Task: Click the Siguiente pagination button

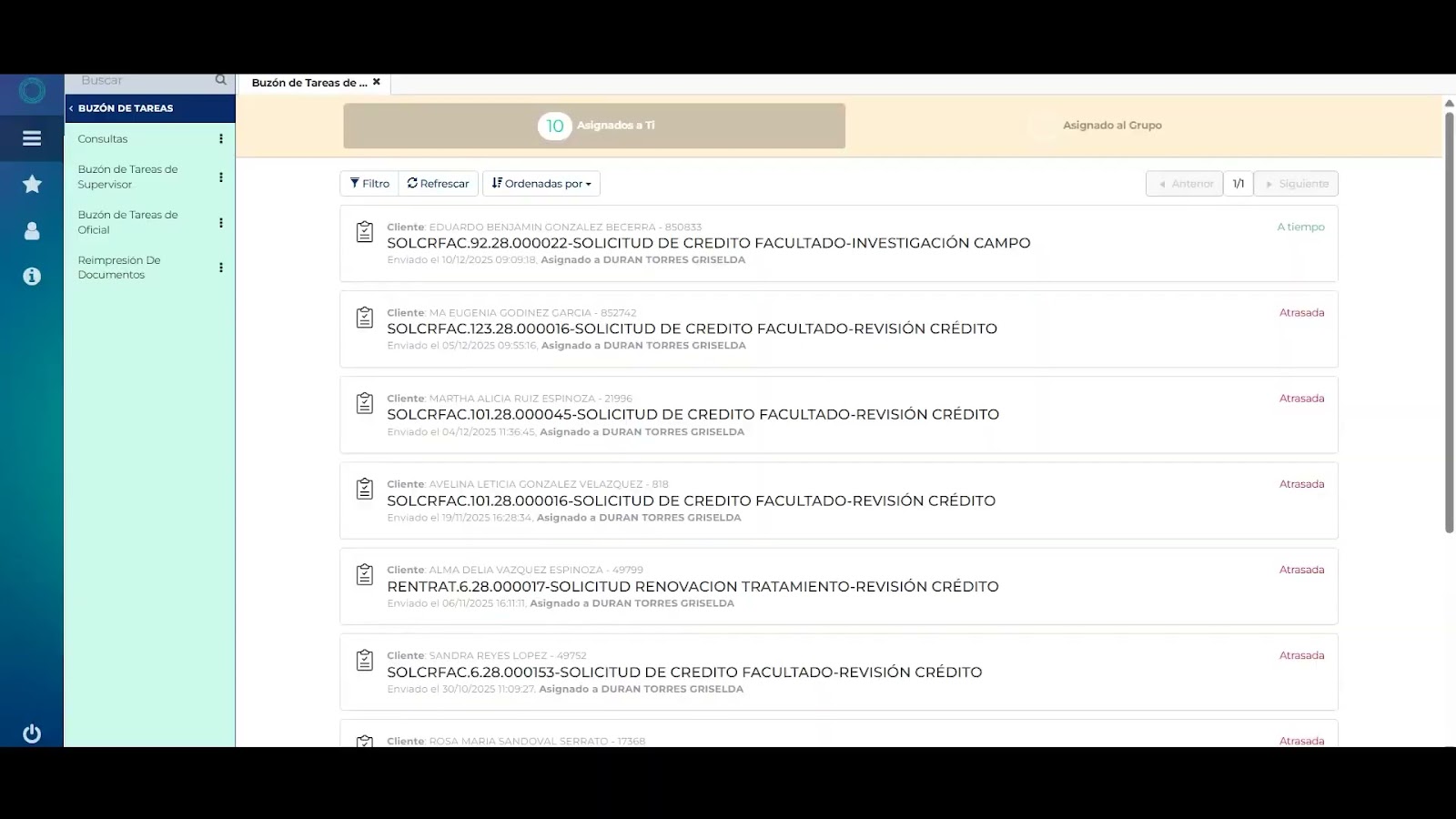Action: coord(1296,183)
